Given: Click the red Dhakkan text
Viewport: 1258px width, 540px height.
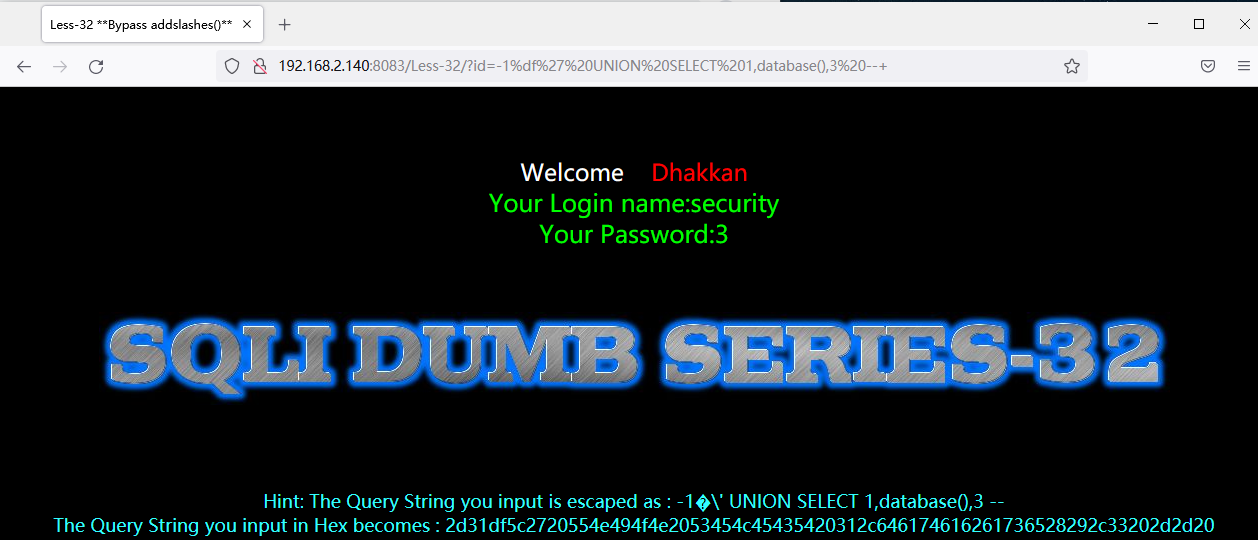Looking at the screenshot, I should tap(699, 172).
